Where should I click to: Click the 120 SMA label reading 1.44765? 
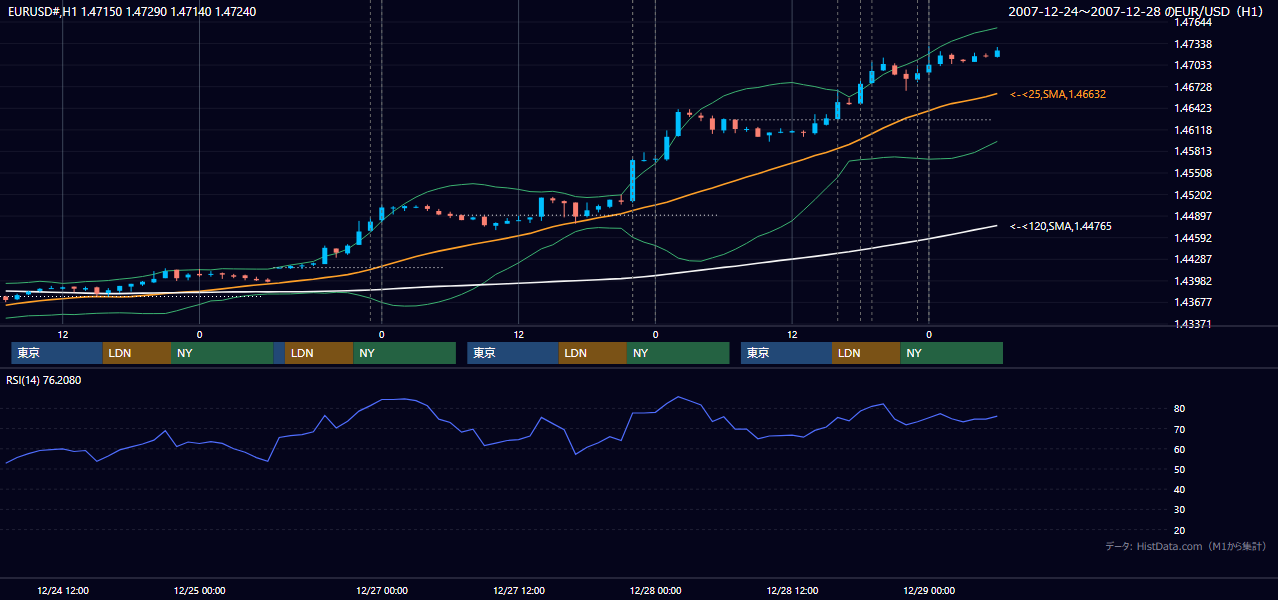(x=1060, y=227)
